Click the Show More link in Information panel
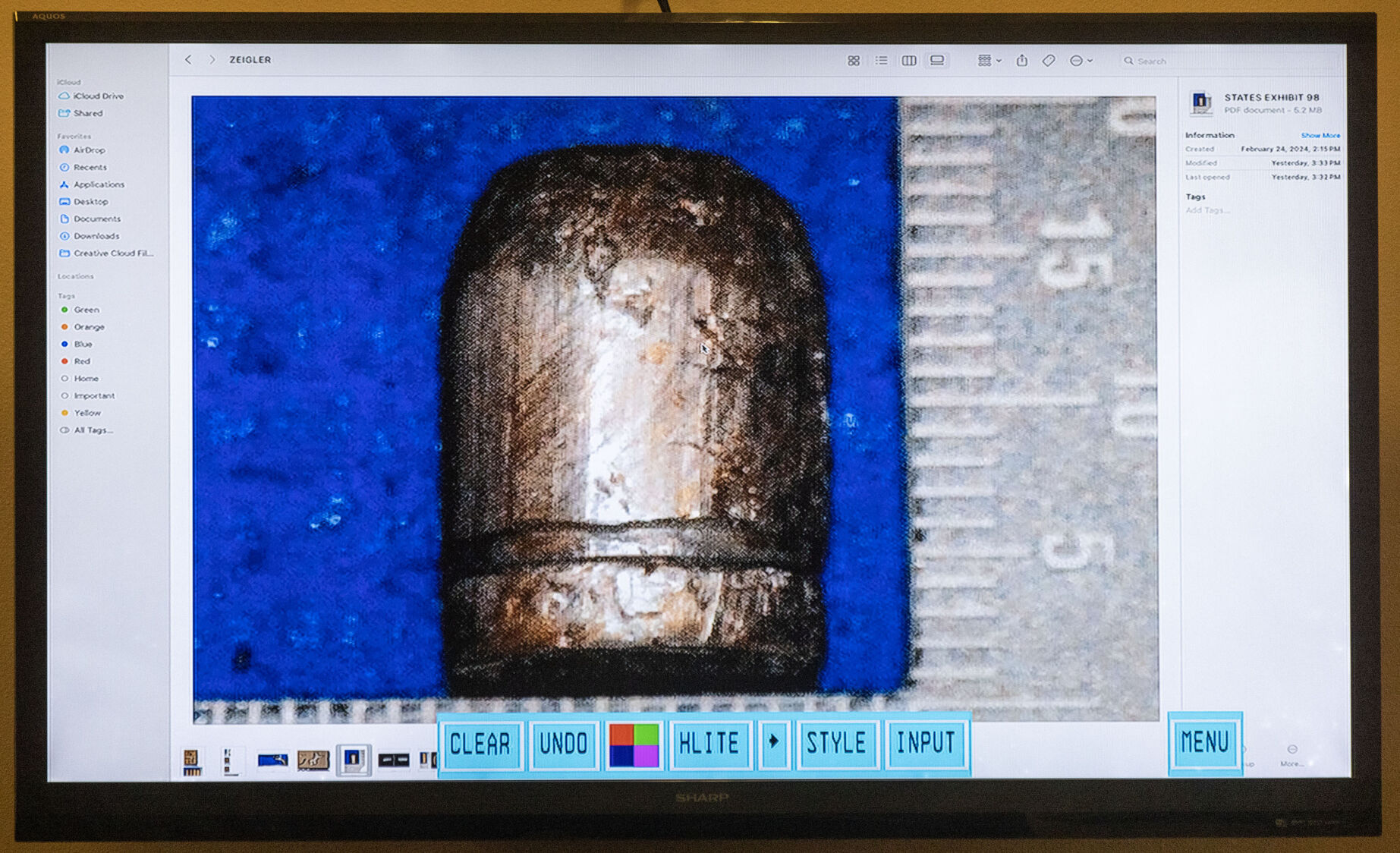The height and width of the screenshot is (853, 1400). 1320,134
